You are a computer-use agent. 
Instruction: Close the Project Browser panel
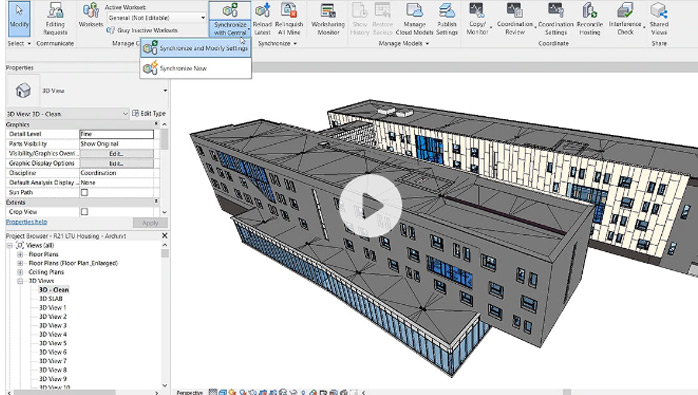click(165, 236)
